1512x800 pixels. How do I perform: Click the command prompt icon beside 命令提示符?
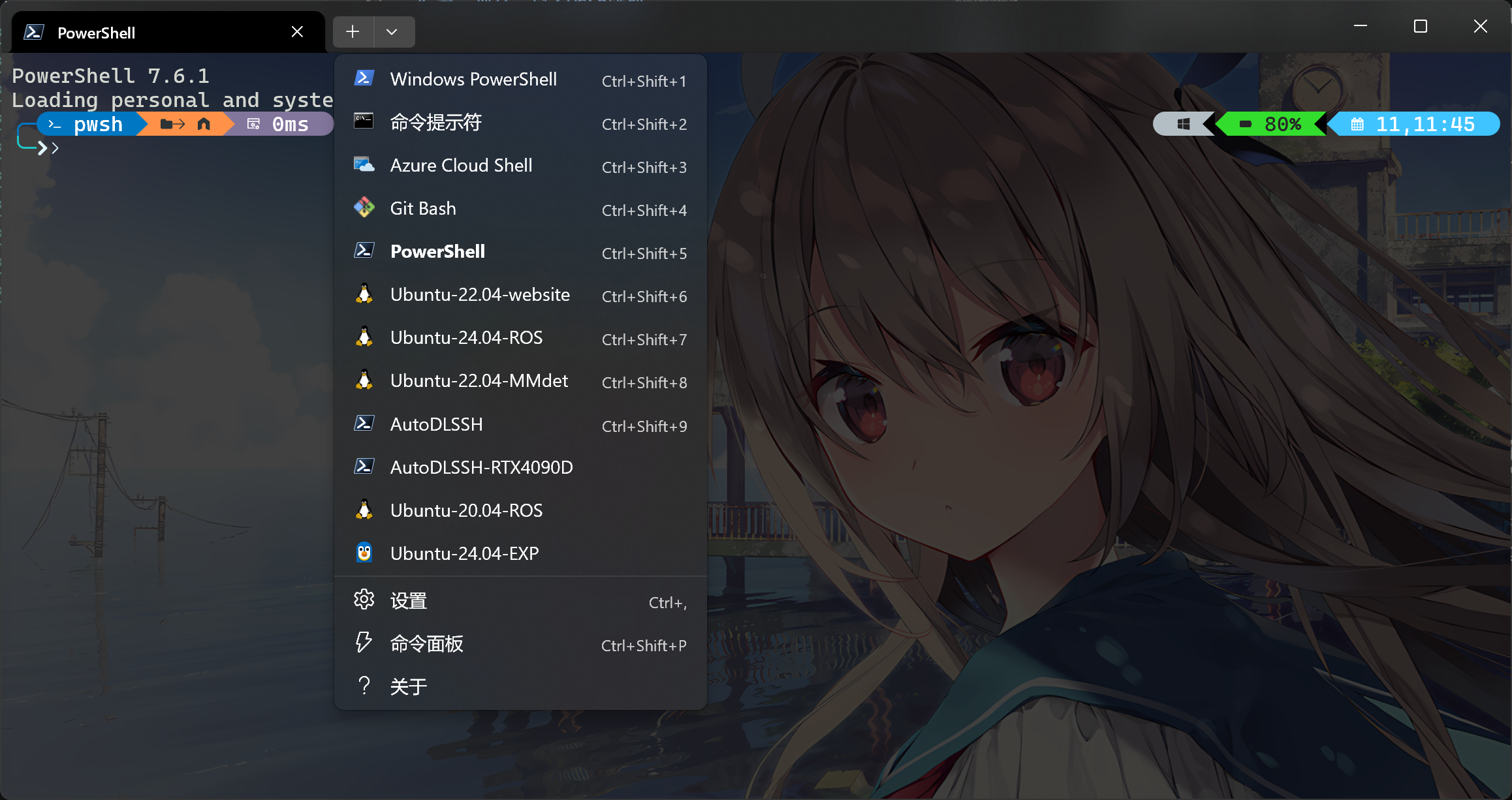pyautogui.click(x=364, y=121)
